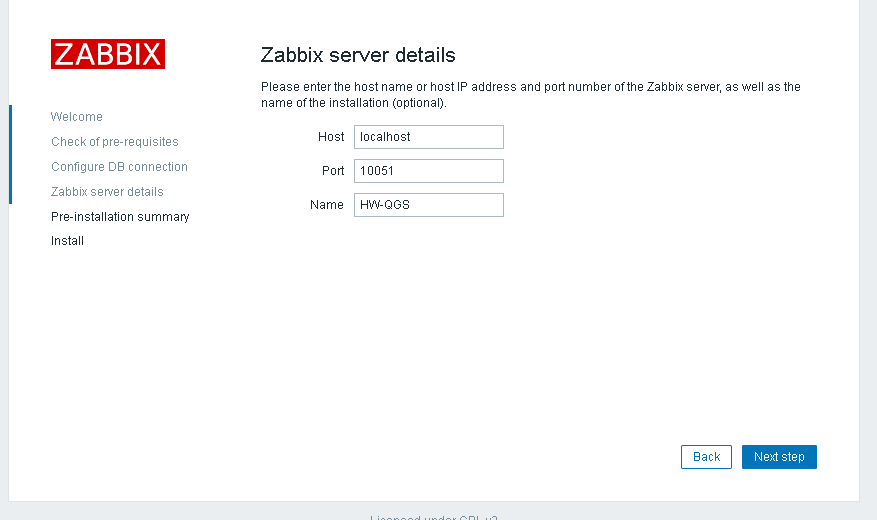Screen dimensions: 877x520
Task: Click the red ZABBIX logo
Action: [108, 54]
